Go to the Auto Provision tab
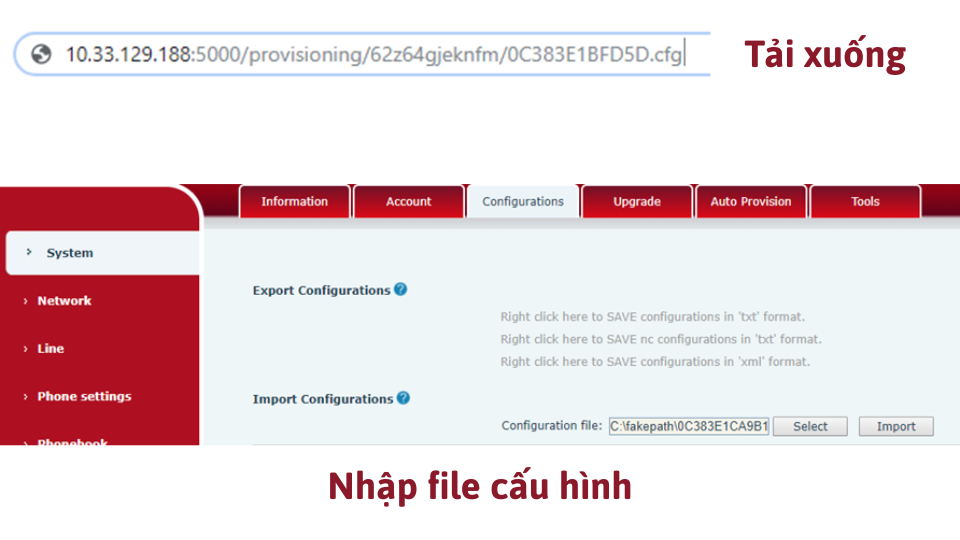Screen dimensions: 960x540 click(x=751, y=201)
